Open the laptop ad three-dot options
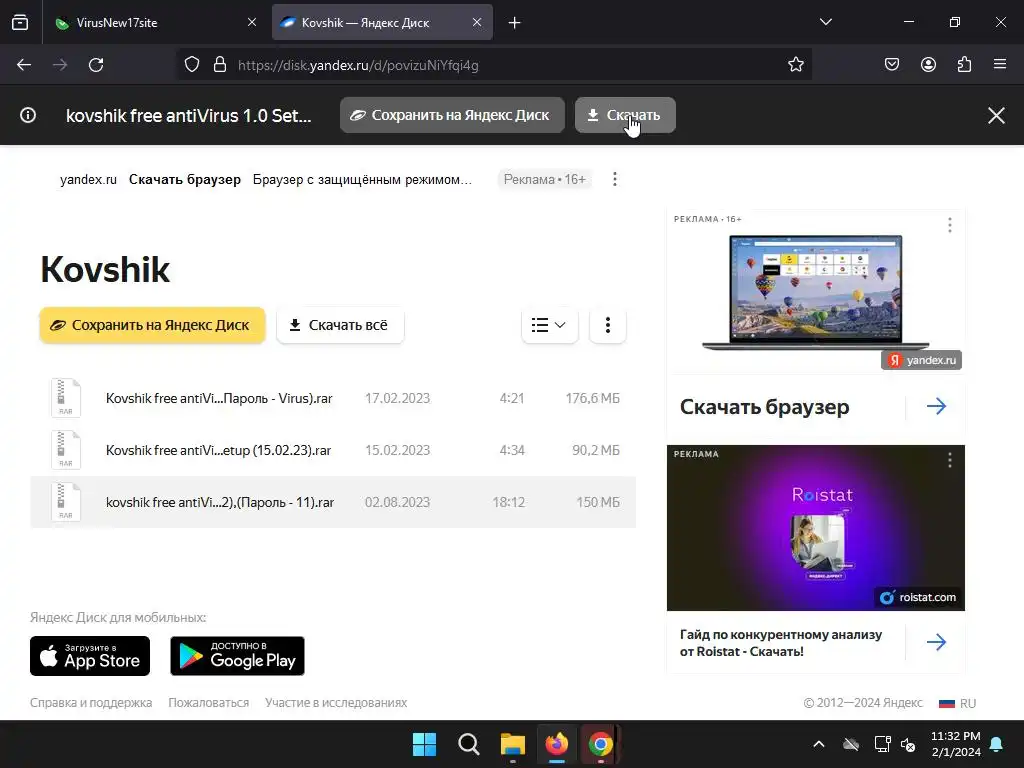The image size is (1024, 768). pyautogui.click(x=950, y=225)
